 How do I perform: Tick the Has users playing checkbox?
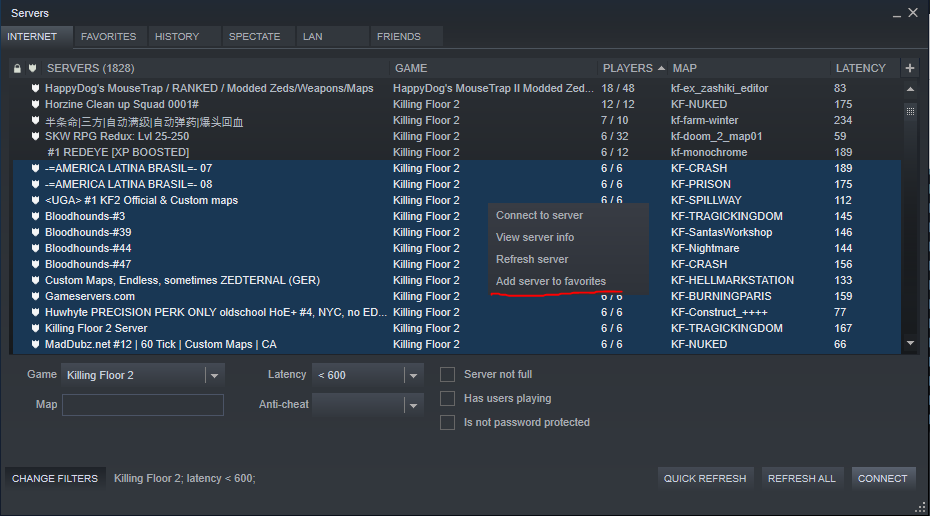(448, 398)
